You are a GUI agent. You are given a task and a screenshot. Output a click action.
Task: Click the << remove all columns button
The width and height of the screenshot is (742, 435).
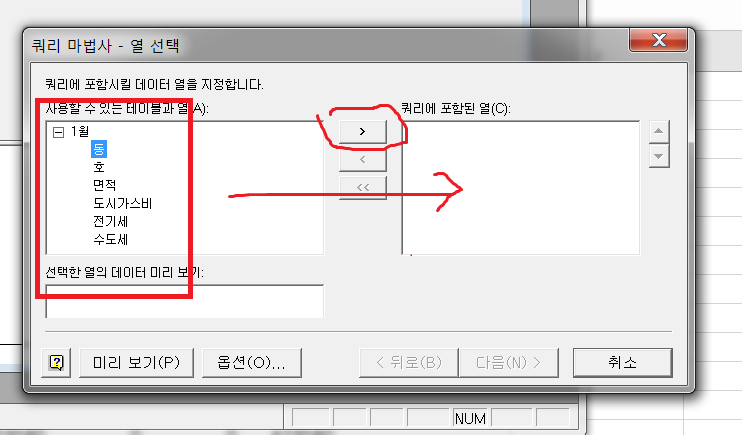pyautogui.click(x=362, y=187)
